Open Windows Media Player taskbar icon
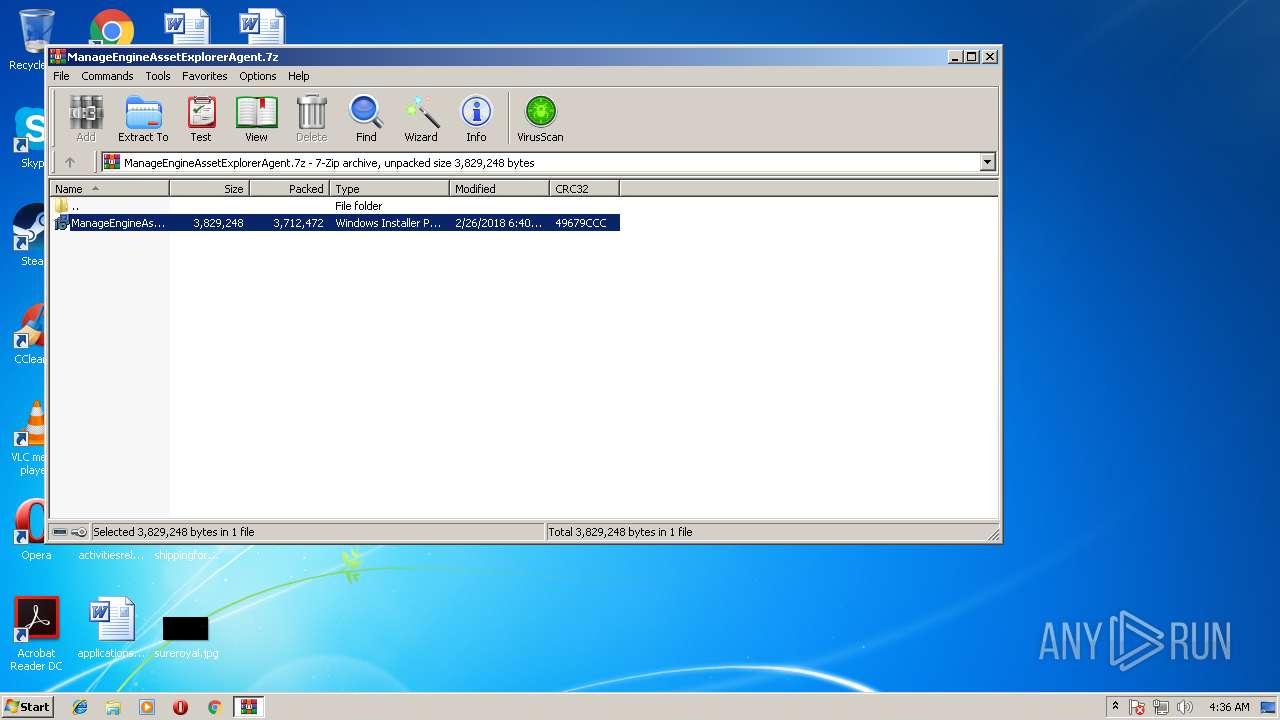This screenshot has height=720, width=1280. coord(147,707)
